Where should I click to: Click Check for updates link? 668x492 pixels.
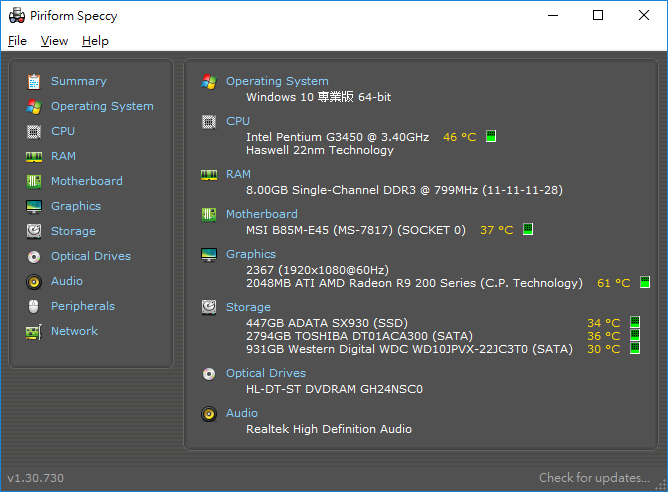594,478
